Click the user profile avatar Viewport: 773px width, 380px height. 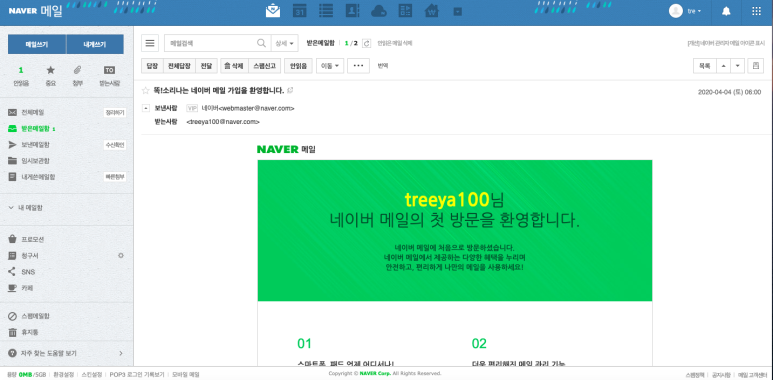pyautogui.click(x=675, y=11)
